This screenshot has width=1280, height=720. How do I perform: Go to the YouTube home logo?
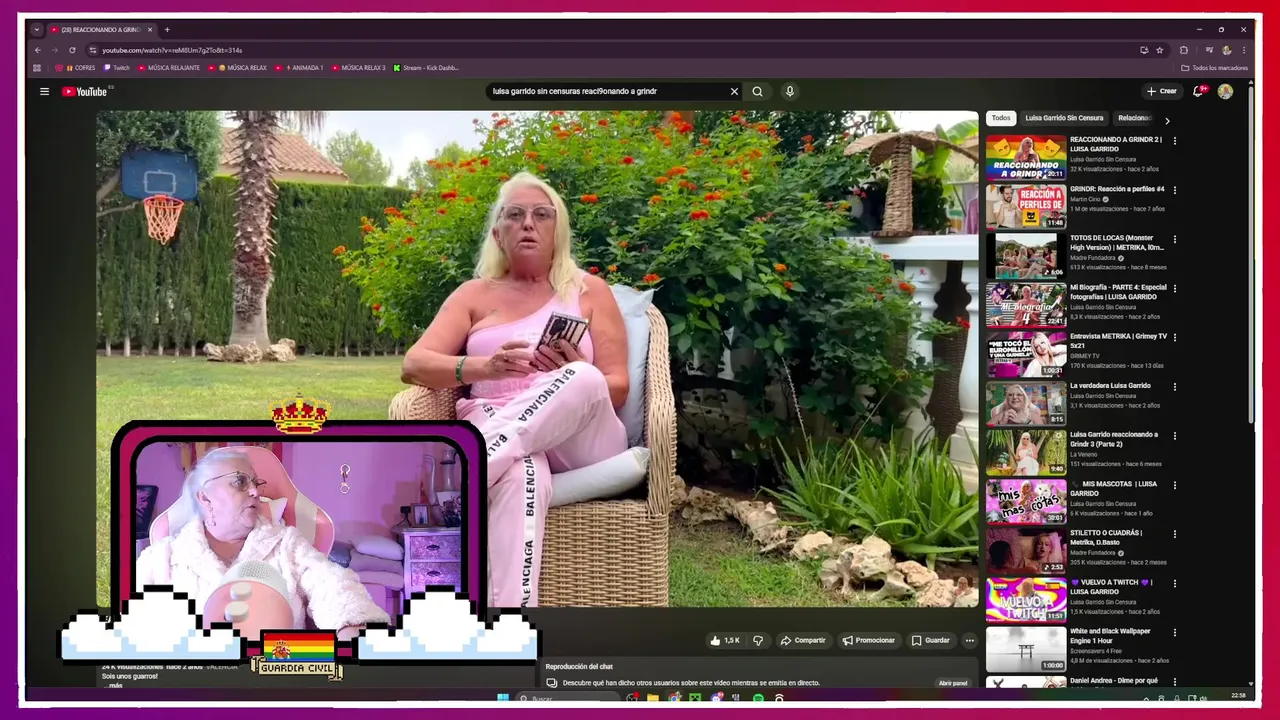[x=85, y=91]
